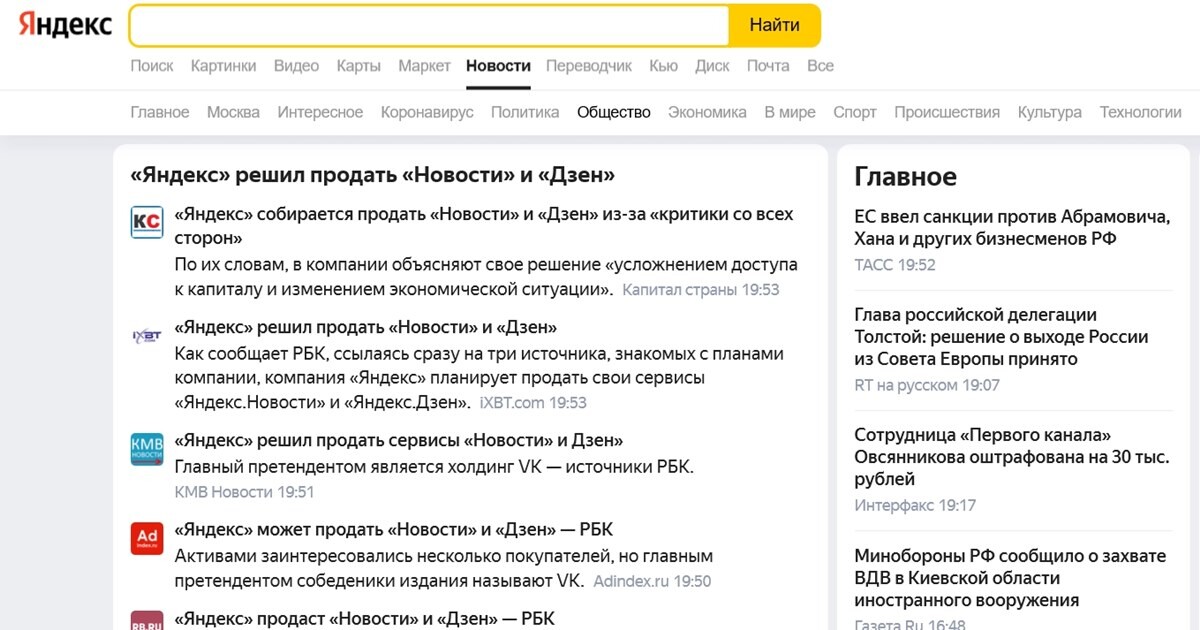Click the Adindex red source icon
This screenshot has height=630, width=1200.
click(x=147, y=538)
